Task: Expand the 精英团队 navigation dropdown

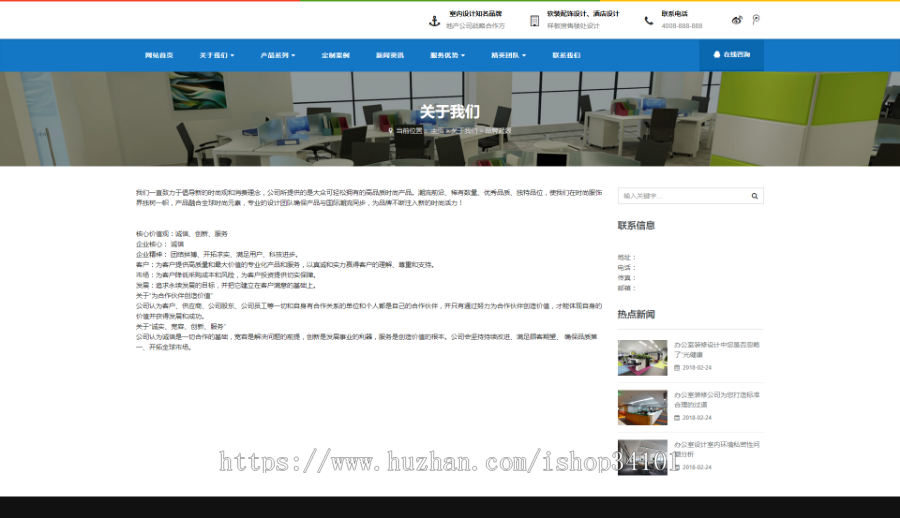Action: [x=509, y=55]
